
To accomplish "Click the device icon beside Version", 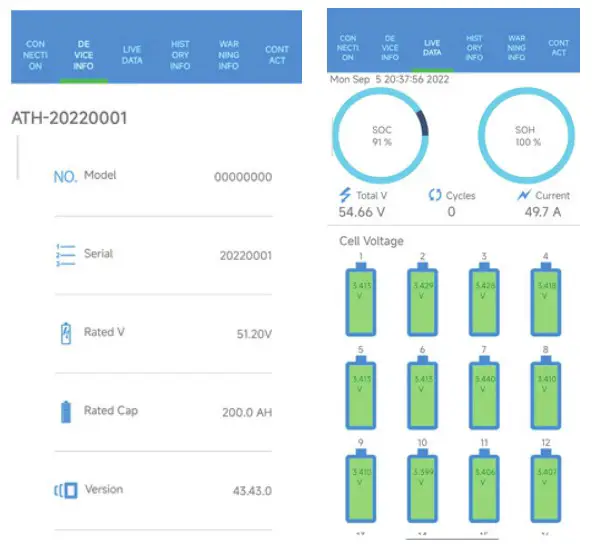I will [x=66, y=490].
